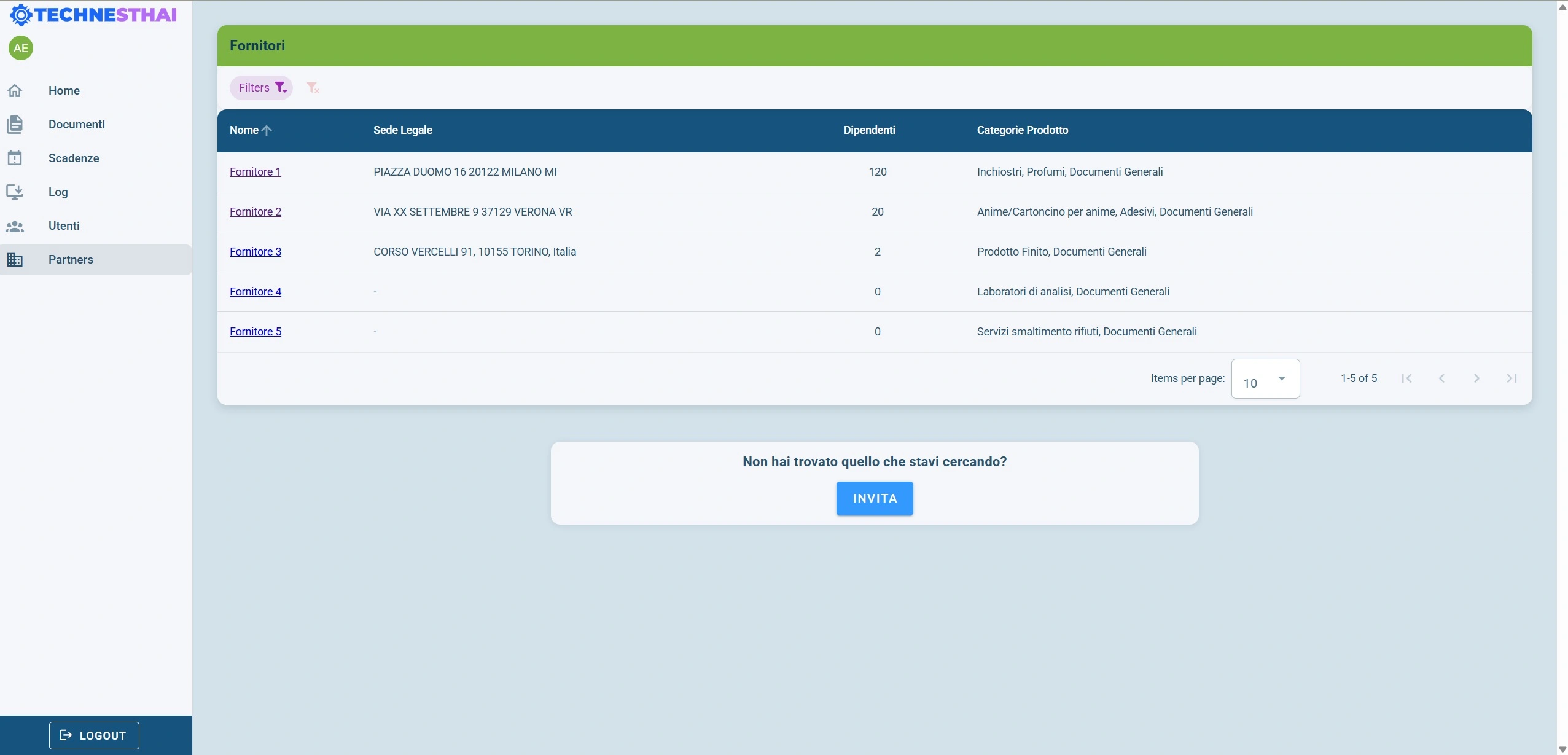Click the Utenti people icon
Image resolution: width=1568 pixels, height=755 pixels.
(15, 226)
